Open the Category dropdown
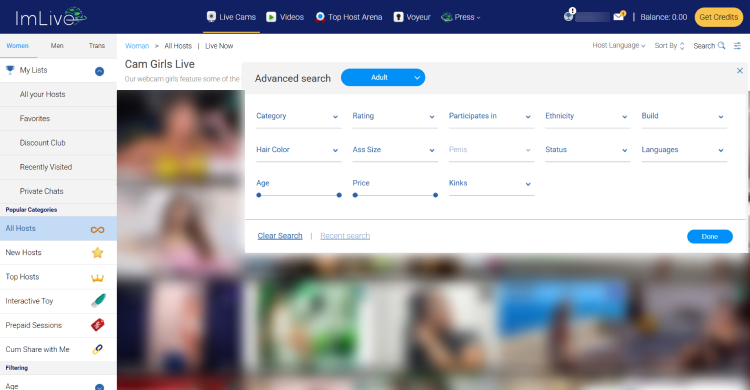Viewport: 750px width, 390px height. 298,116
